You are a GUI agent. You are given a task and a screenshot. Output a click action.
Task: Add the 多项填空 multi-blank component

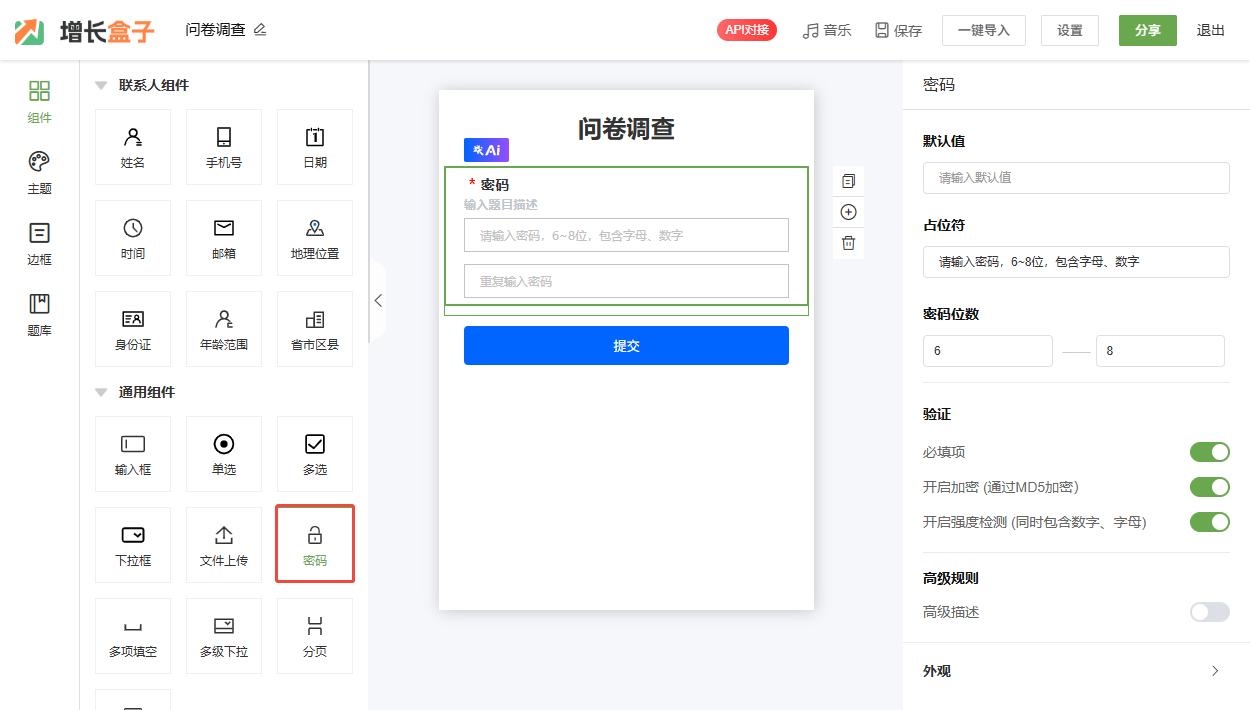(x=133, y=636)
